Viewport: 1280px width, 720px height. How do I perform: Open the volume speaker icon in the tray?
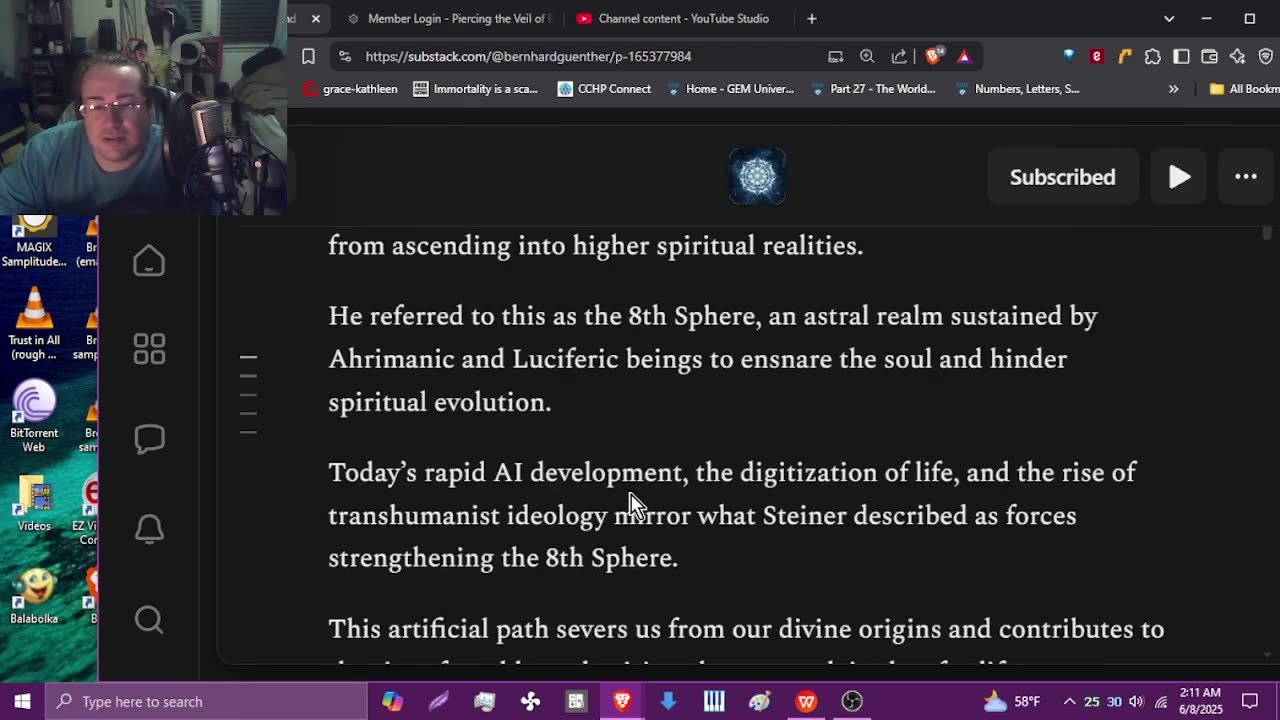tap(1136, 701)
